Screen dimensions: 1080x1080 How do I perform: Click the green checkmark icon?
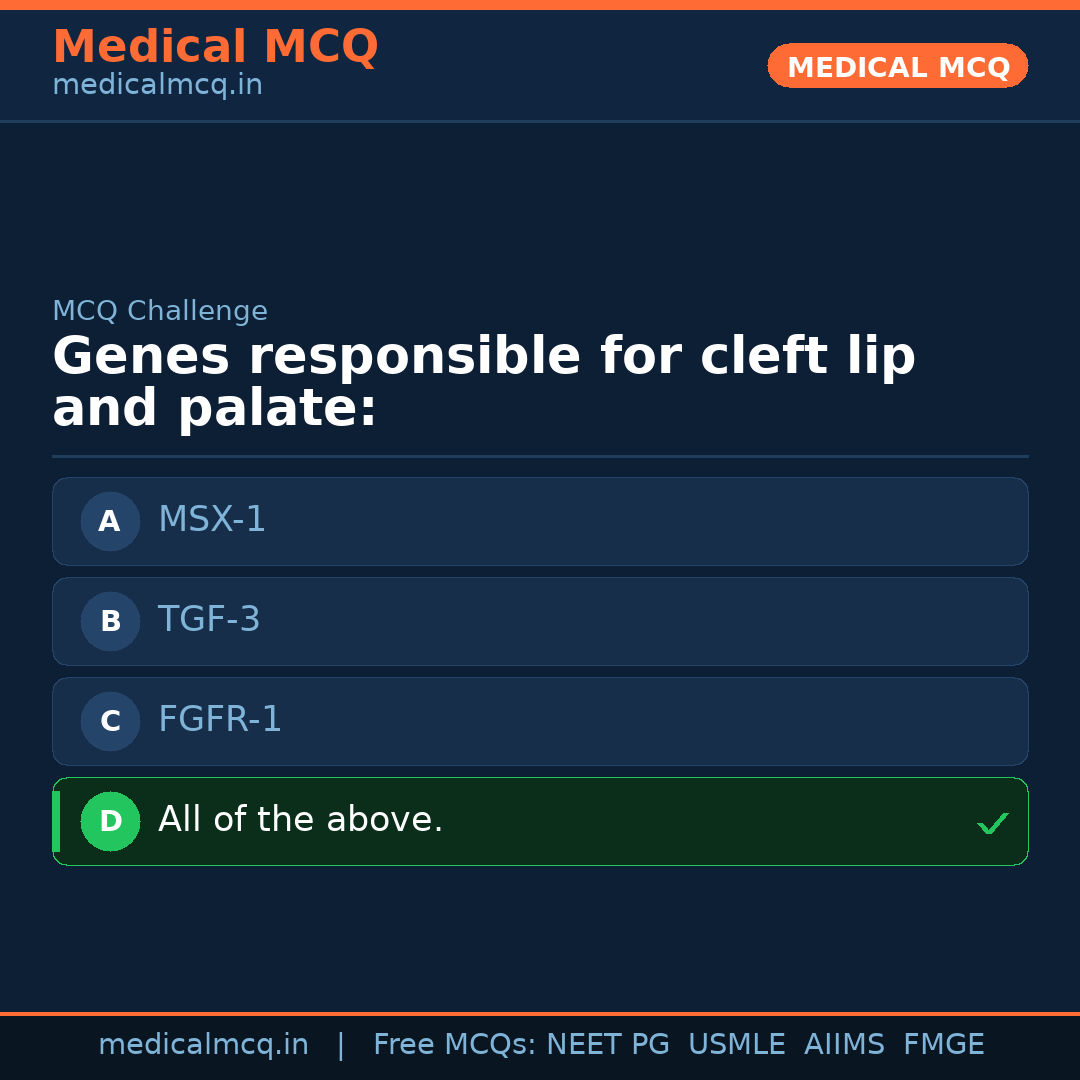(x=992, y=824)
